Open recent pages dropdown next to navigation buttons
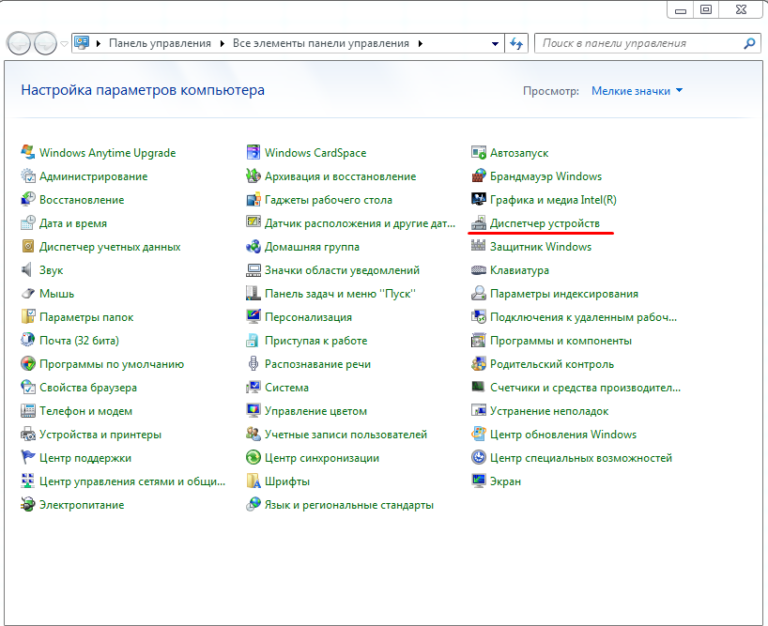Screen dimensions: 768x626 pos(64,44)
